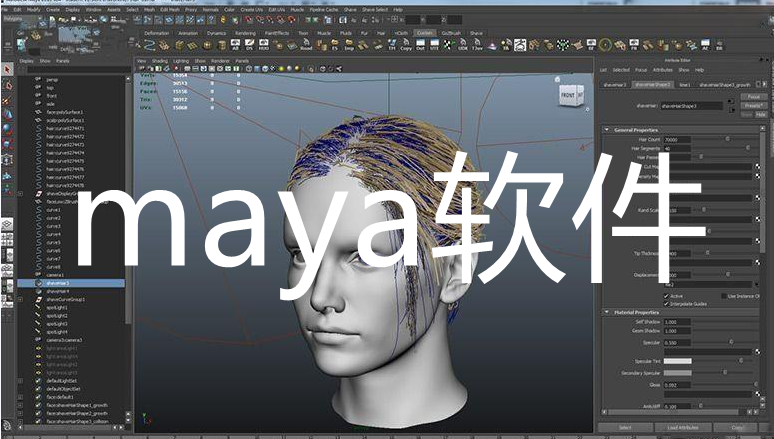Open the Shading menu in viewport

coord(160,61)
